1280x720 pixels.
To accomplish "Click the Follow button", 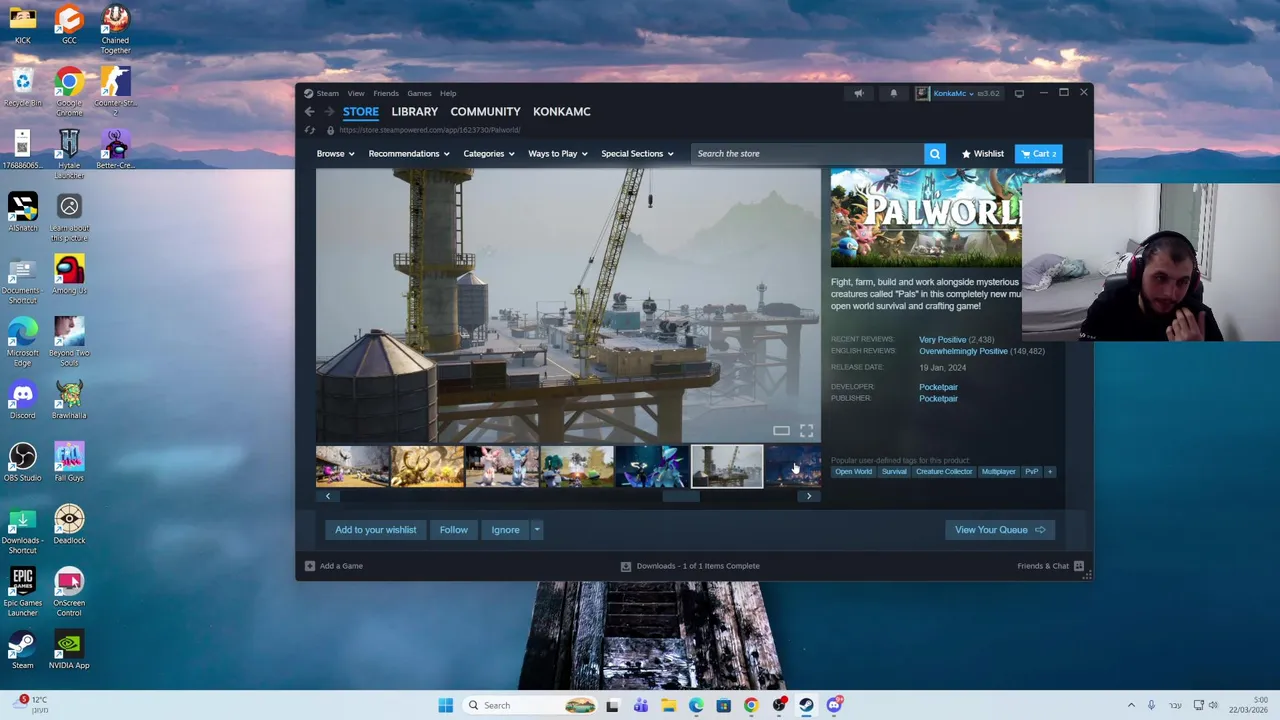I will (x=453, y=530).
